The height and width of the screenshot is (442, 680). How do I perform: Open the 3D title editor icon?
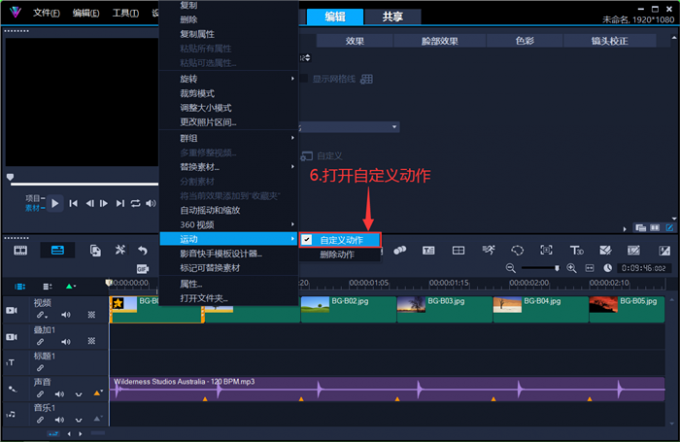(x=576, y=250)
